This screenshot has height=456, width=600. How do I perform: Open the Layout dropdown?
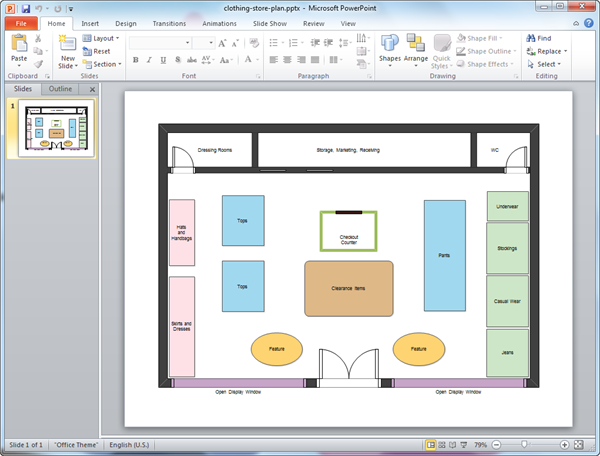click(101, 38)
